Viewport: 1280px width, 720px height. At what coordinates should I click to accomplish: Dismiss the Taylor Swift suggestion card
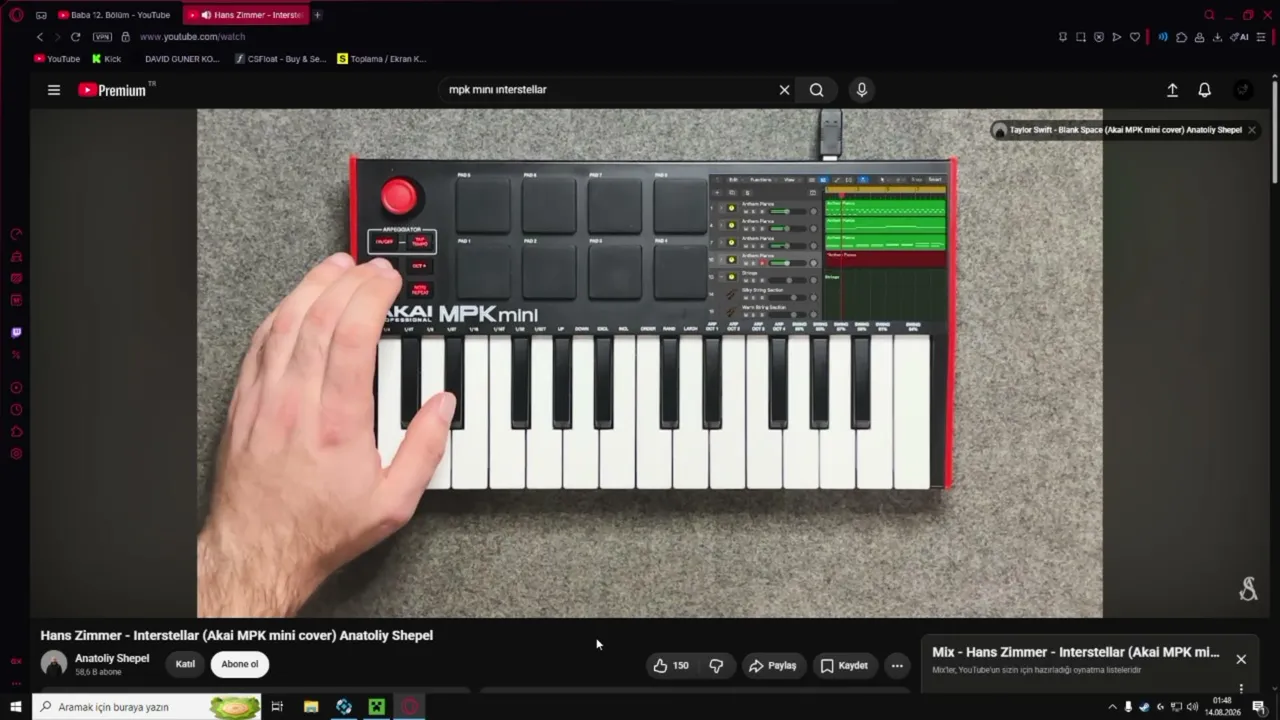click(1251, 130)
